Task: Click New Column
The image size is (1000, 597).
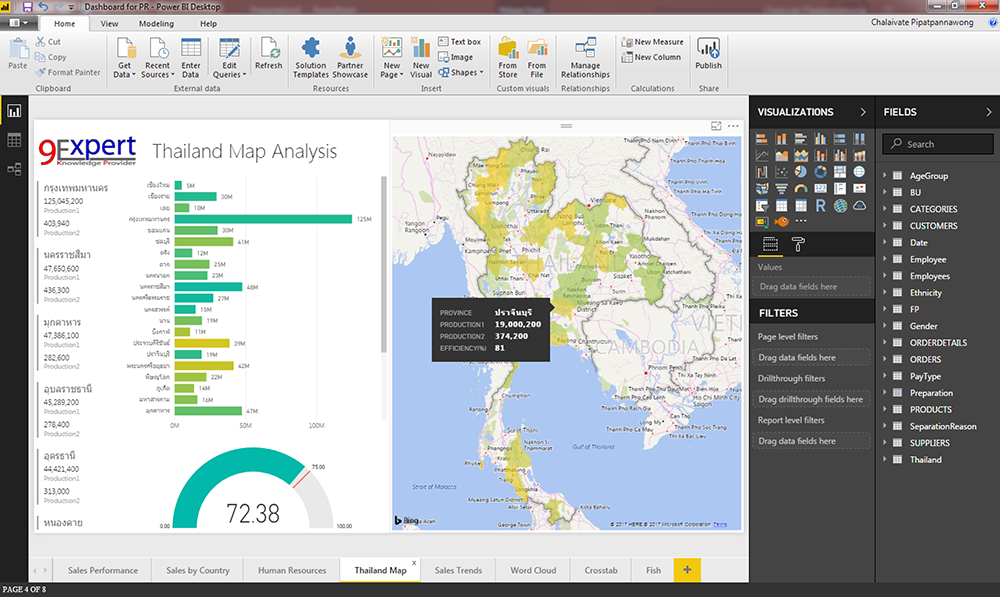Action: coord(651,57)
